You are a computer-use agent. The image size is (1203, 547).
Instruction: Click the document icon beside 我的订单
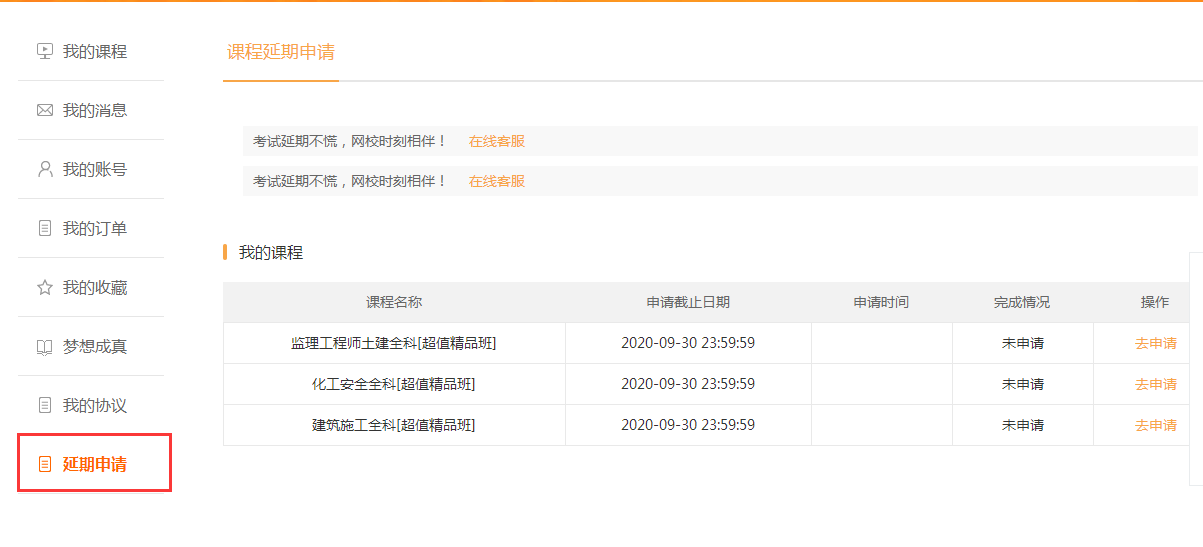pyautogui.click(x=44, y=228)
